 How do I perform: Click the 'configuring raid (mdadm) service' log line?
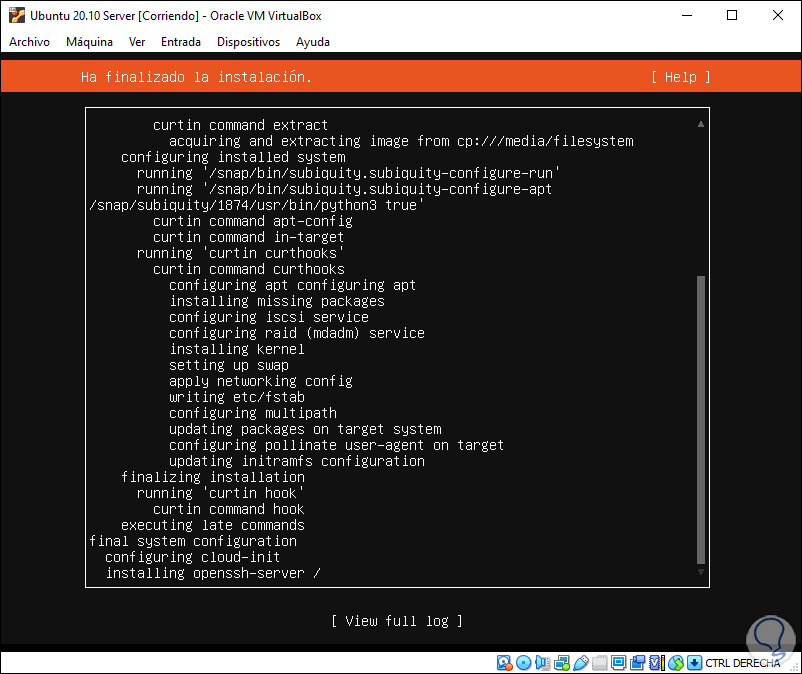[297, 333]
